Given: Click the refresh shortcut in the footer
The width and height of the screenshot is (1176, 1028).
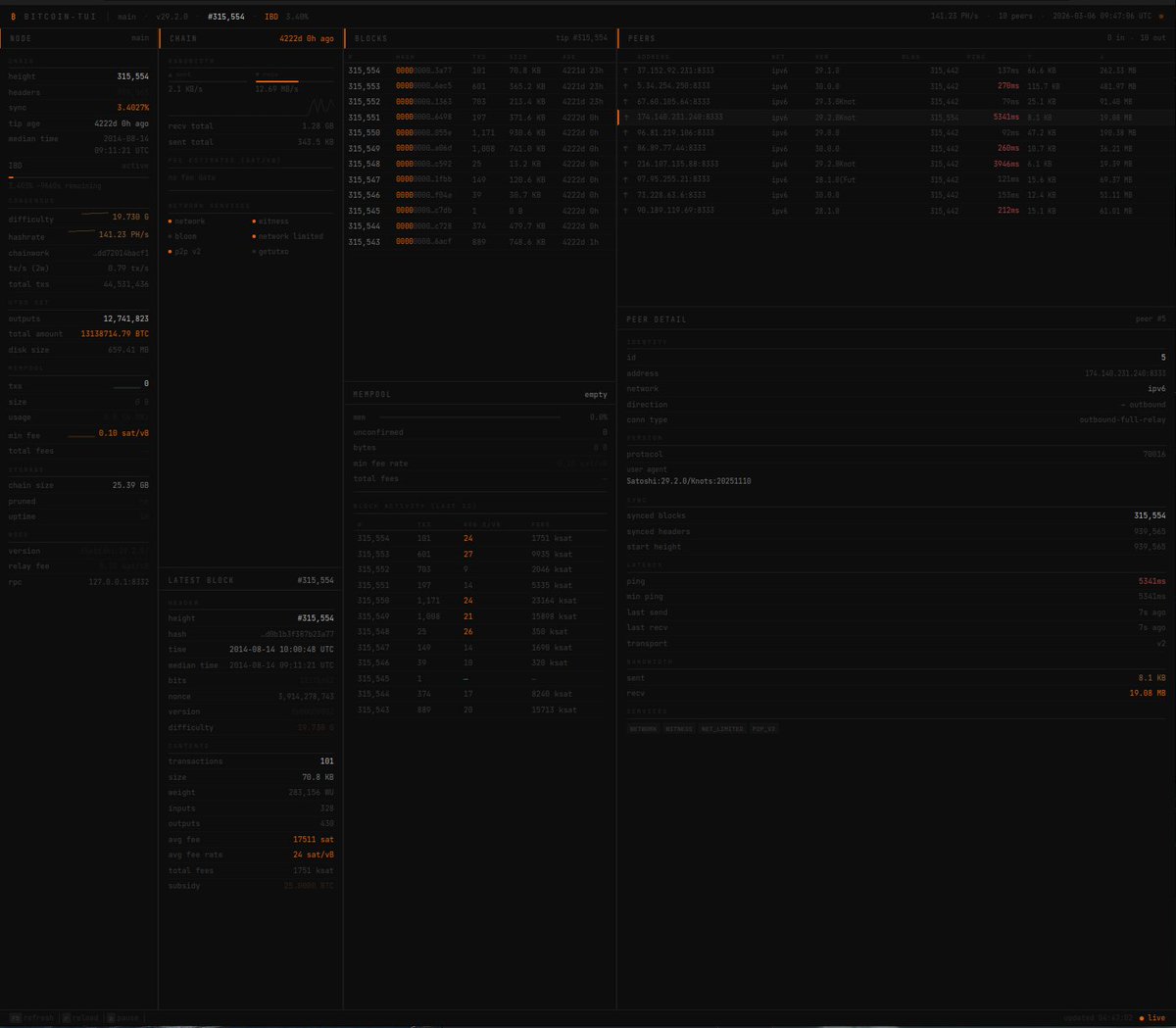Looking at the screenshot, I should coord(32,1018).
